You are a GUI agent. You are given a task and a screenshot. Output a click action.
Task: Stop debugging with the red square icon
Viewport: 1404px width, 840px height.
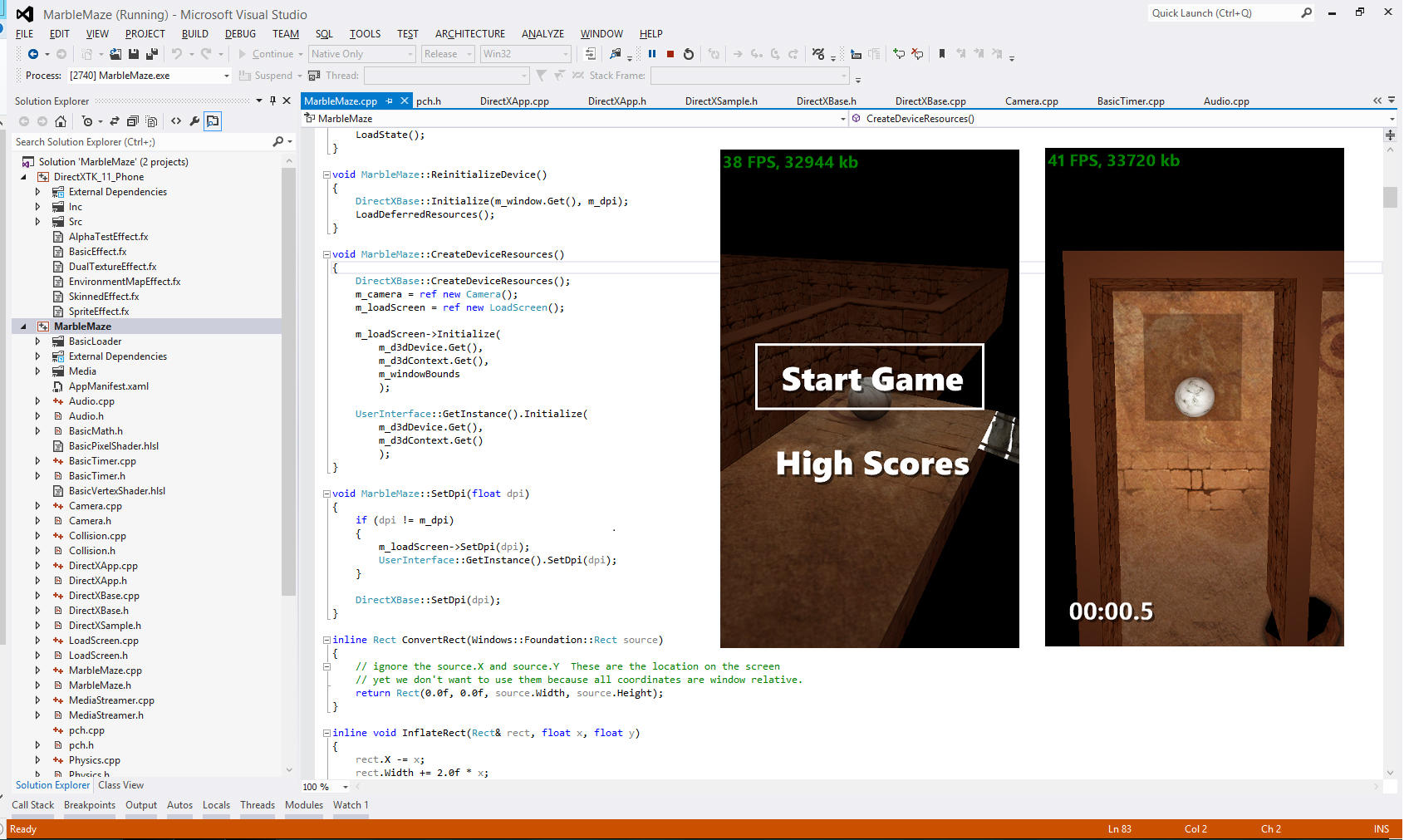click(x=670, y=53)
